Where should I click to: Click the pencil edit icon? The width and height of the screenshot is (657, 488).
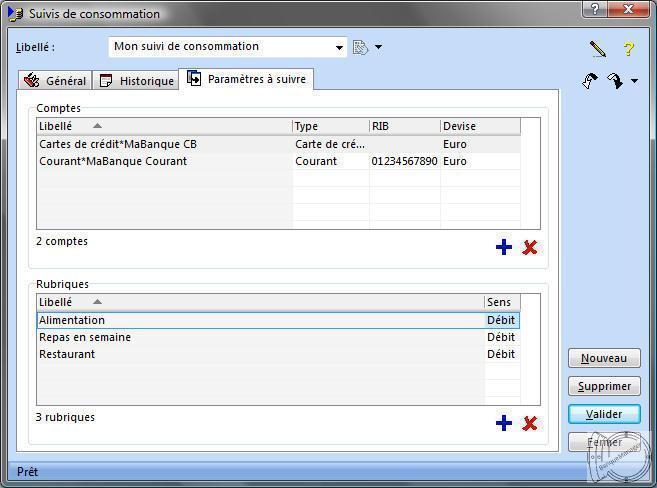click(597, 48)
